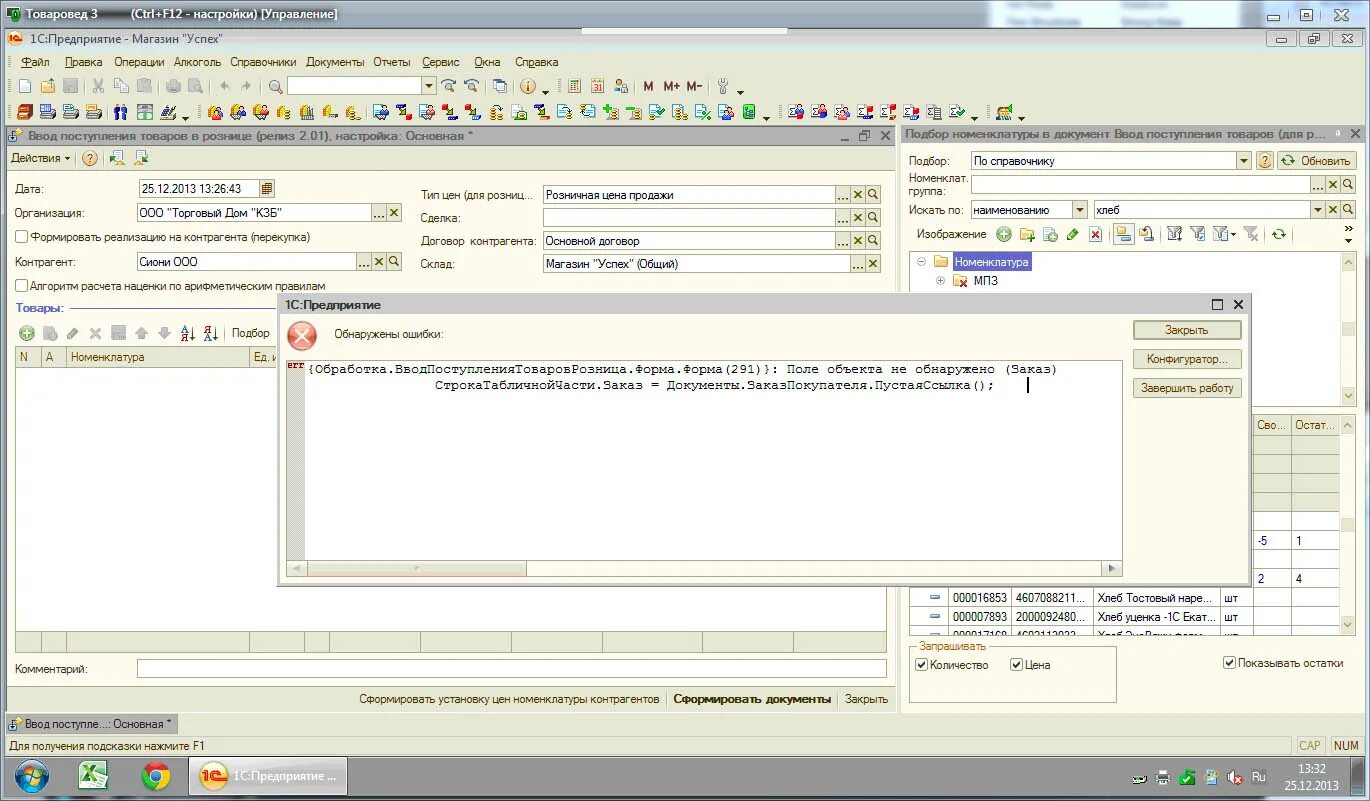
Task: Collapse the Номенклатура tree node
Action: pos(922,262)
